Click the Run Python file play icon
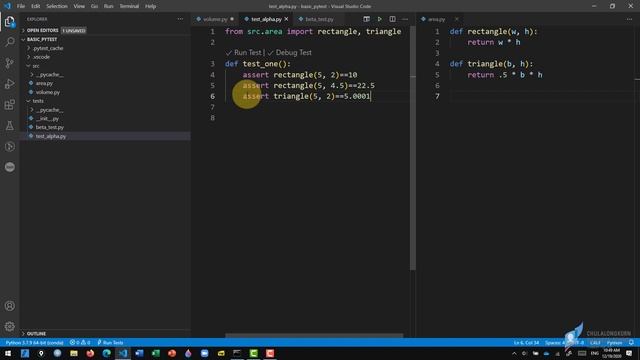The width and height of the screenshot is (640, 360). point(379,19)
